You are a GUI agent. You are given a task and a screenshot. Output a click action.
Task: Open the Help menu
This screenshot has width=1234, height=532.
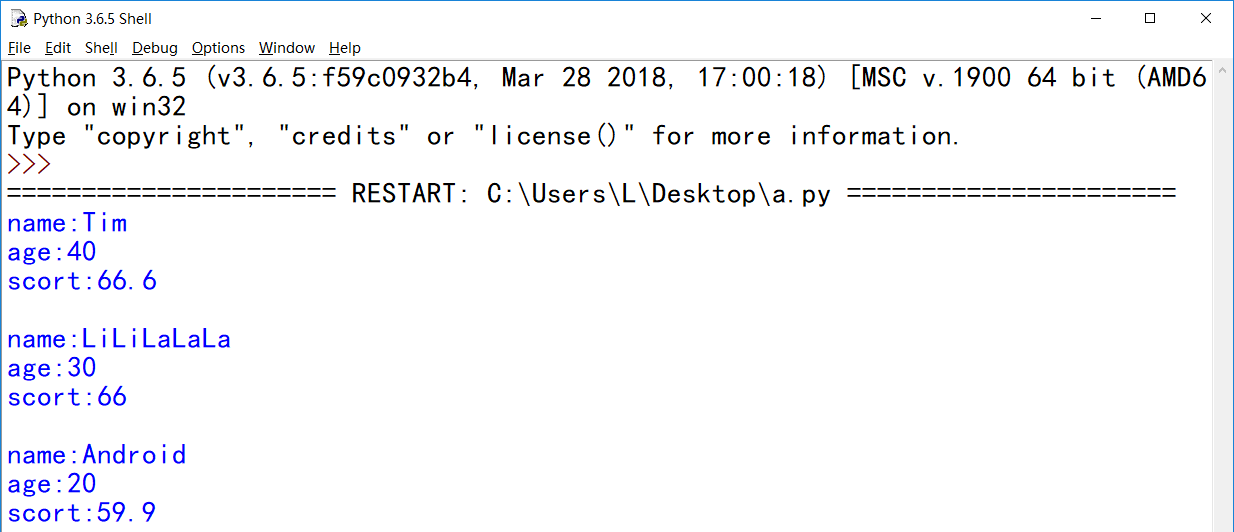pos(345,48)
